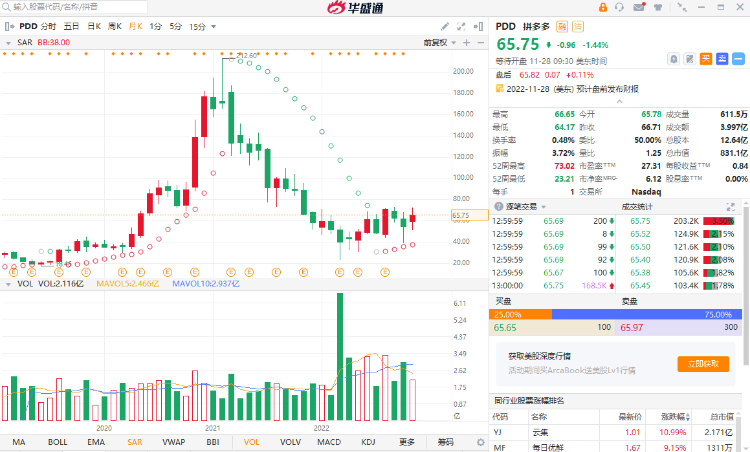Toggle the BOLL indicator
Screen dimensions: 750x452
tap(57, 442)
